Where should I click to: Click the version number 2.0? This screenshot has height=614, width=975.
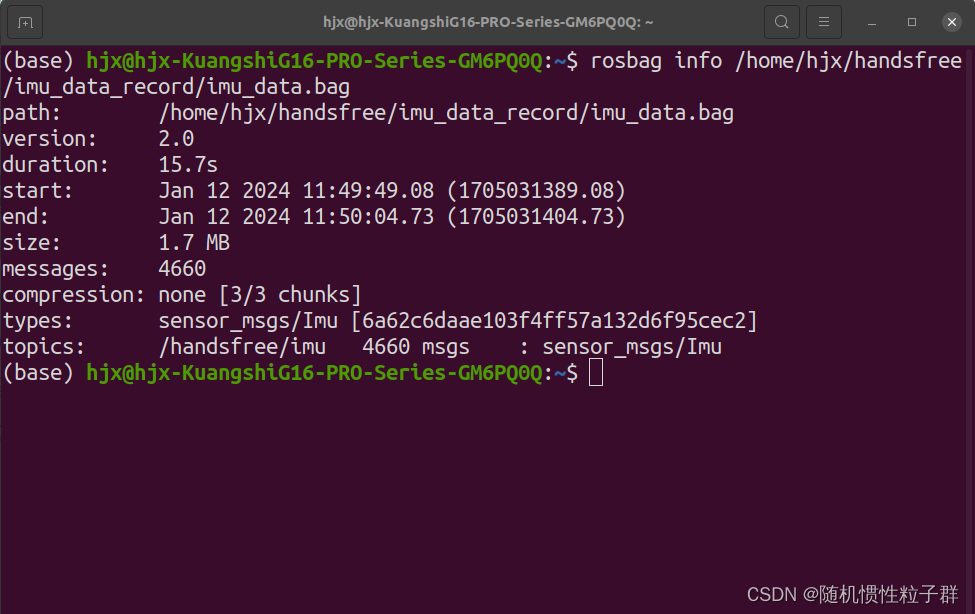[177, 138]
